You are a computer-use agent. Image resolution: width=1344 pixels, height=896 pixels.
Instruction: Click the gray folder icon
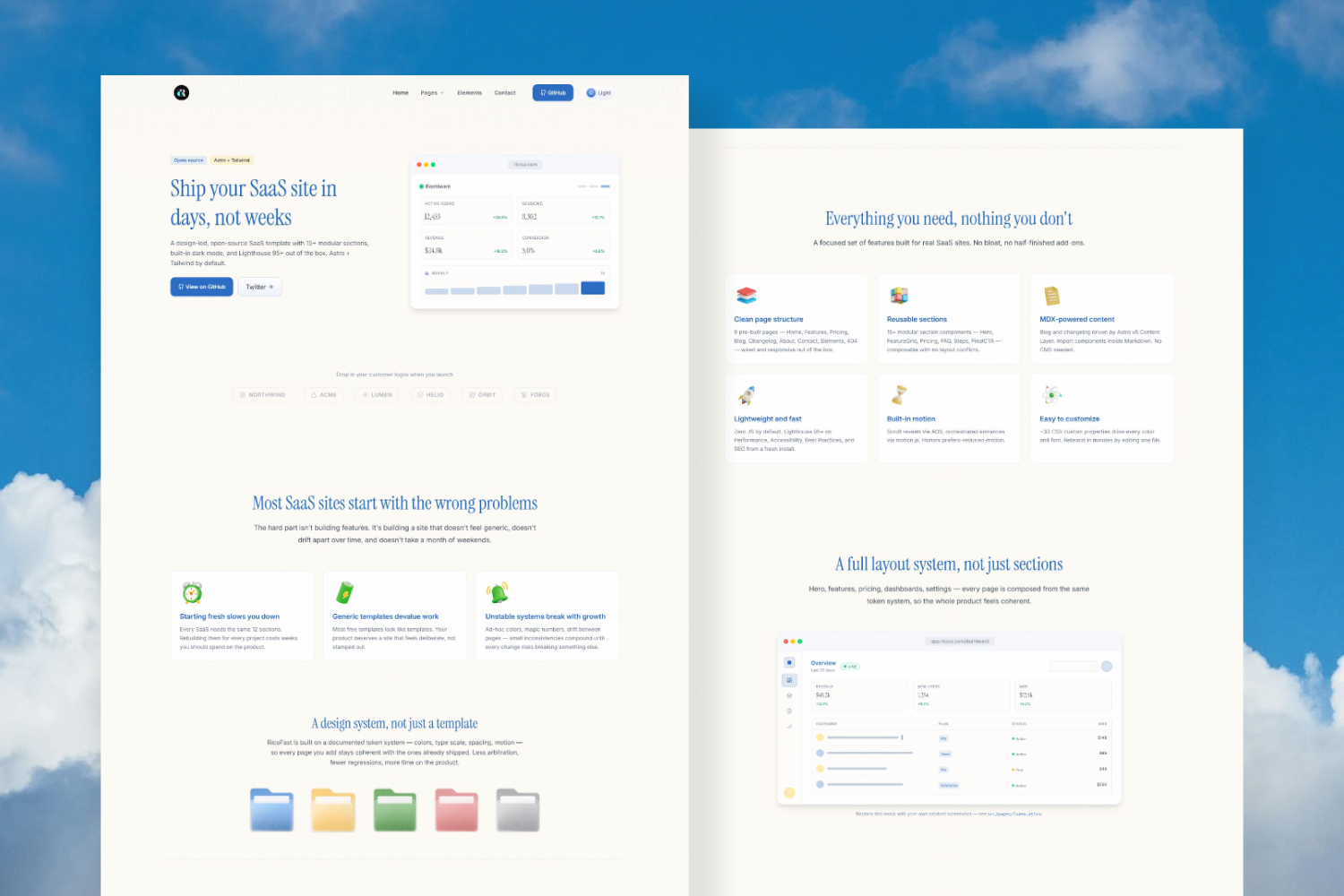(x=518, y=810)
